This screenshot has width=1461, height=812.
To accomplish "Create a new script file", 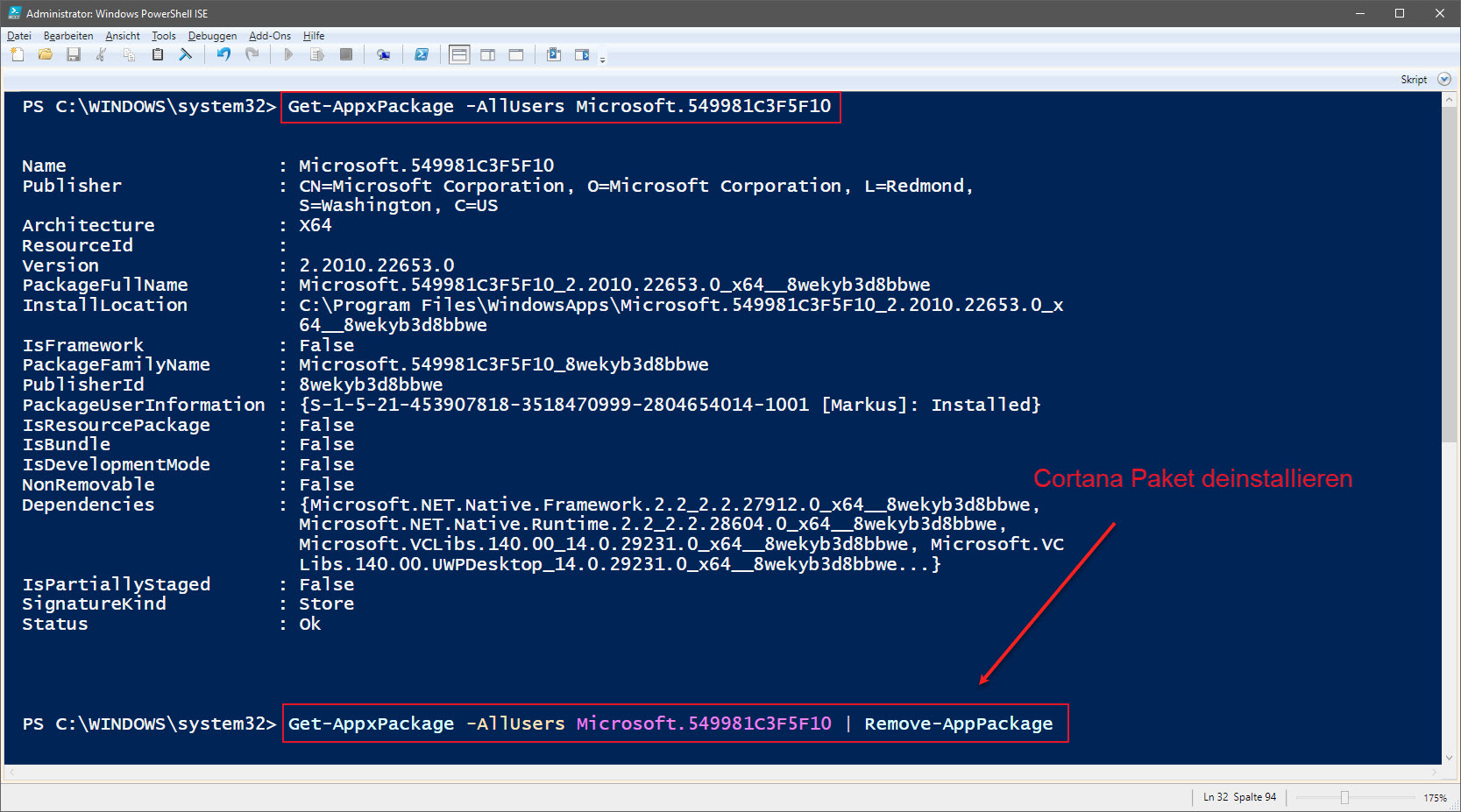I will point(18,54).
